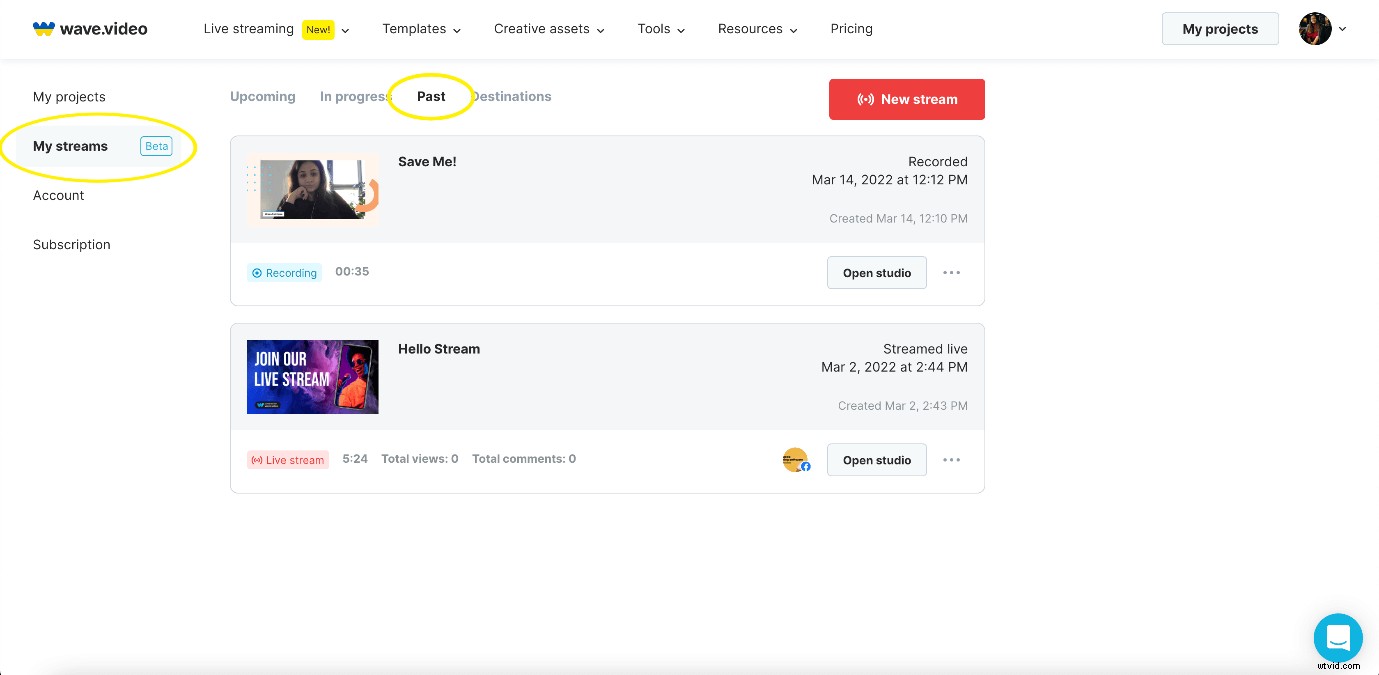Click the Live stream badge on Hello Stream
The height and width of the screenshot is (675, 1379).
coord(288,460)
